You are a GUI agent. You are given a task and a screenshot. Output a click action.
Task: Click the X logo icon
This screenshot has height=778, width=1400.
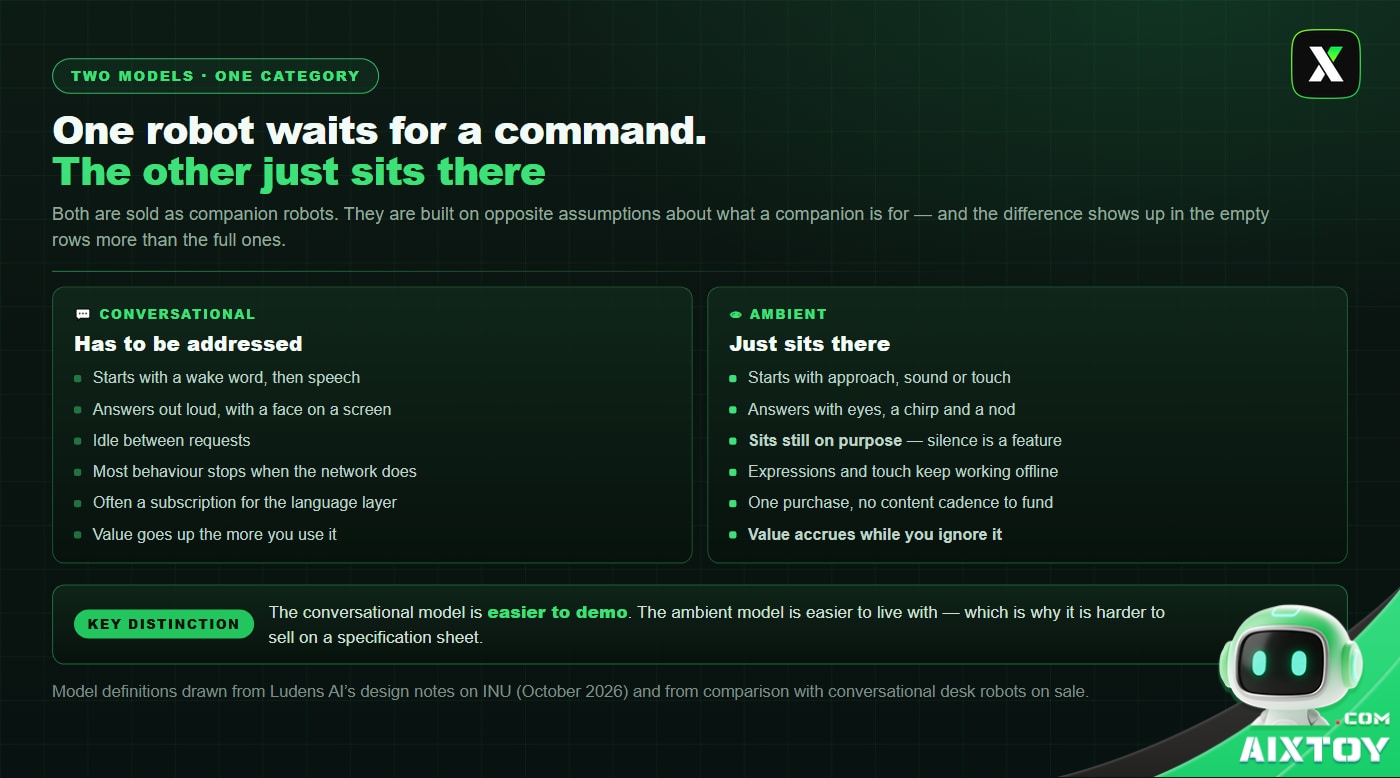coord(1325,64)
